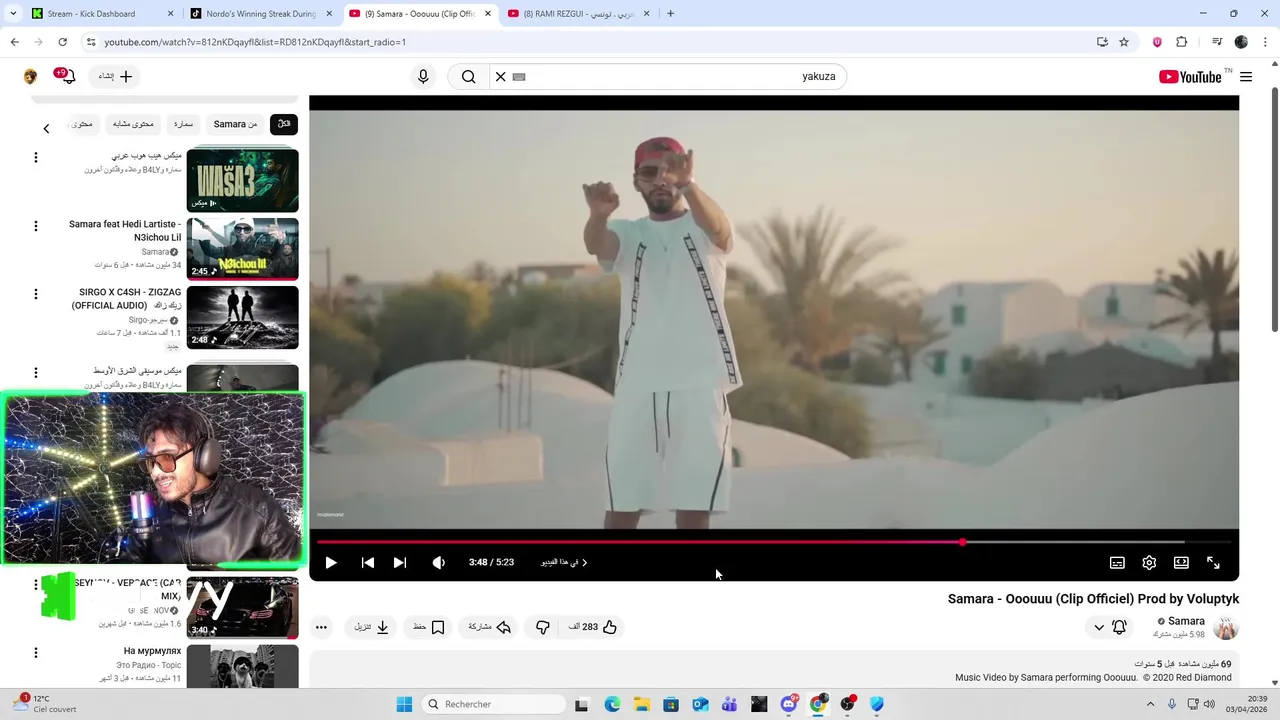Image resolution: width=1280 pixels, height=720 pixels.
Task: Toggle notification bell for Samara channel
Action: (x=1119, y=627)
